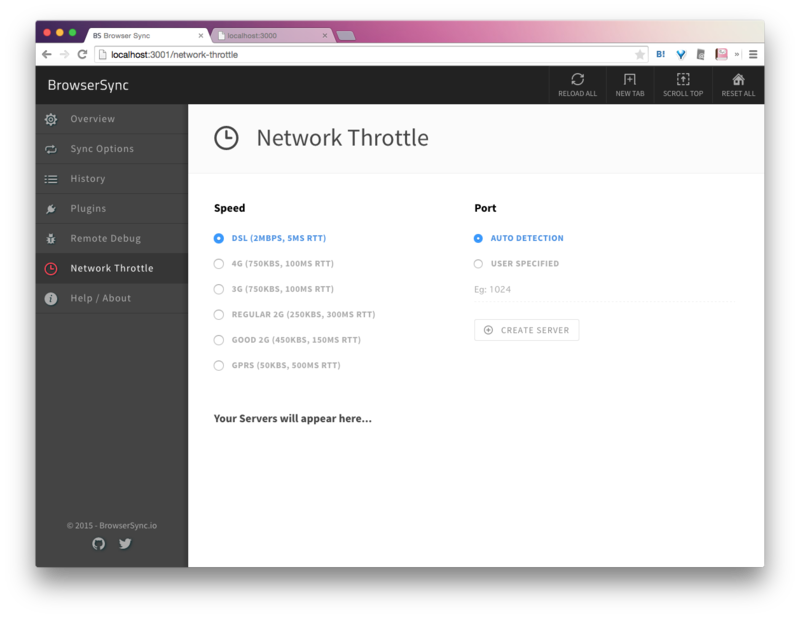Screen dimensions: 800x618
Task: Click the Help / About info icon
Action: 51,299
